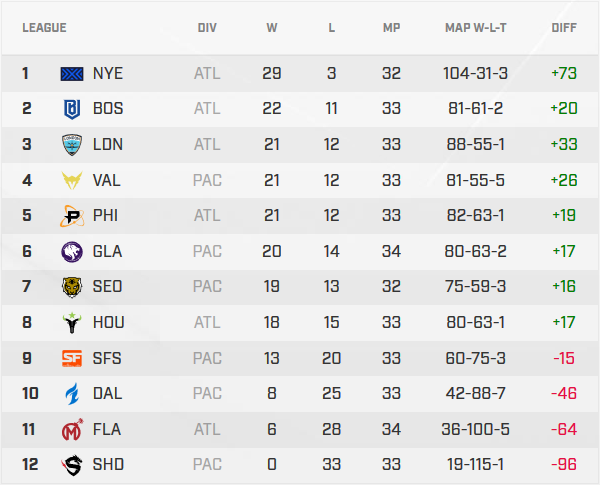Sort table by DIFF column header
600x485 pixels.
[565, 27]
